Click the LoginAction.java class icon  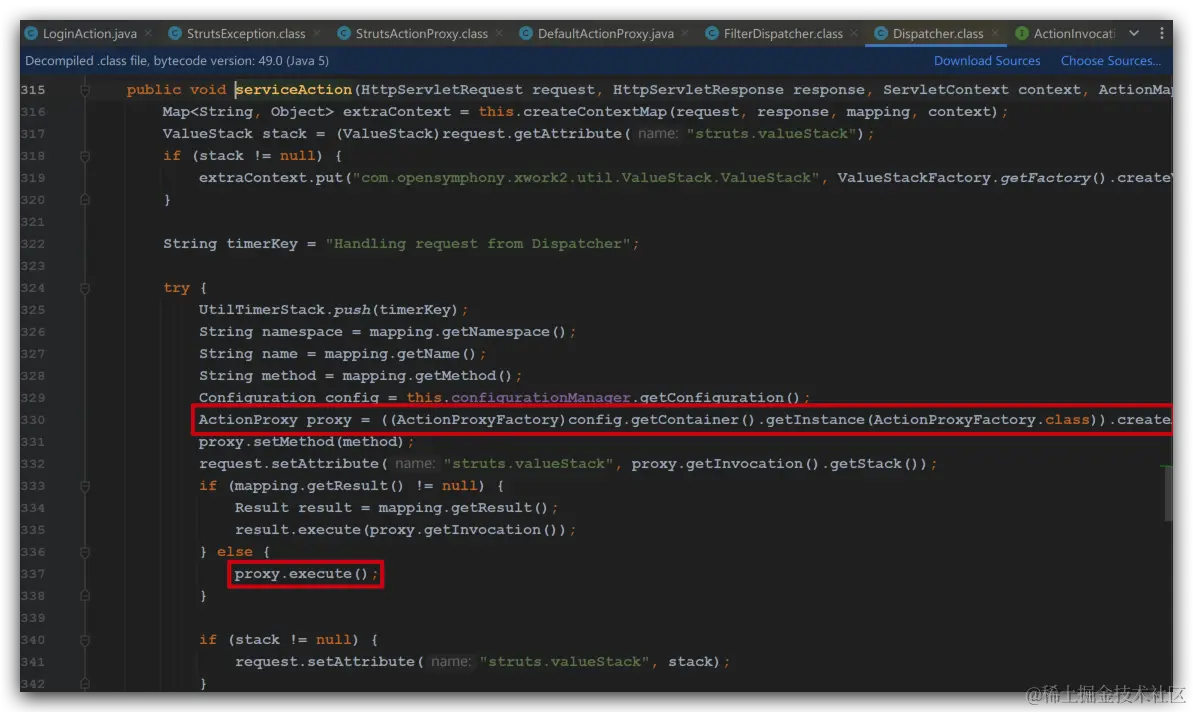click(x=31, y=33)
